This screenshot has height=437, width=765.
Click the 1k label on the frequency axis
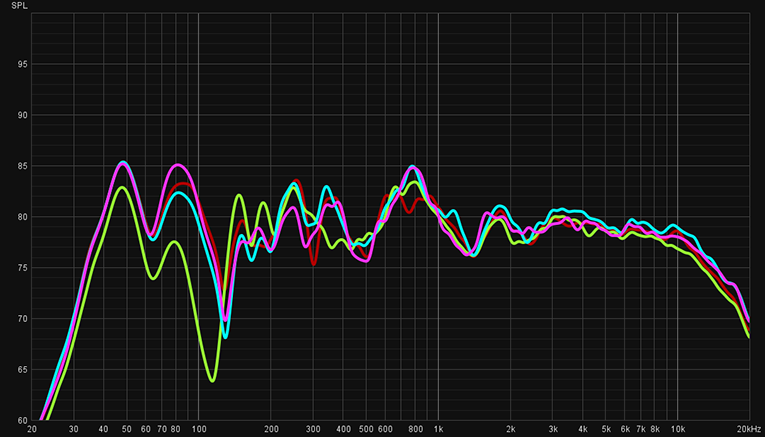438,429
